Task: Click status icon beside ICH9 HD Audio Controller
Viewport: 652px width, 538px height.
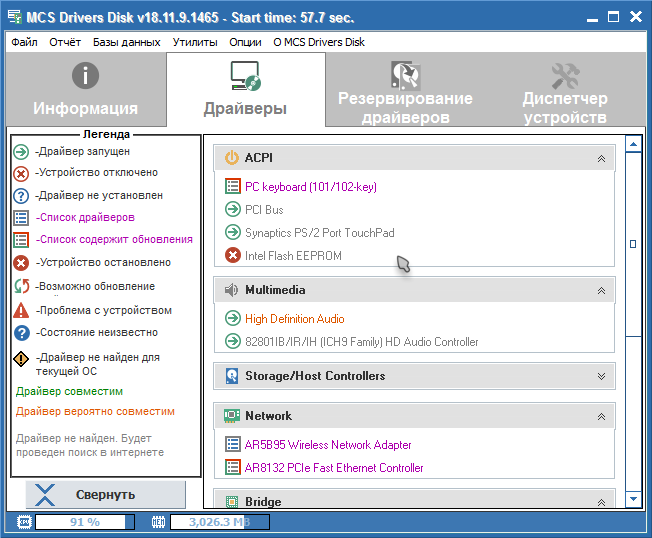Action: tap(233, 341)
